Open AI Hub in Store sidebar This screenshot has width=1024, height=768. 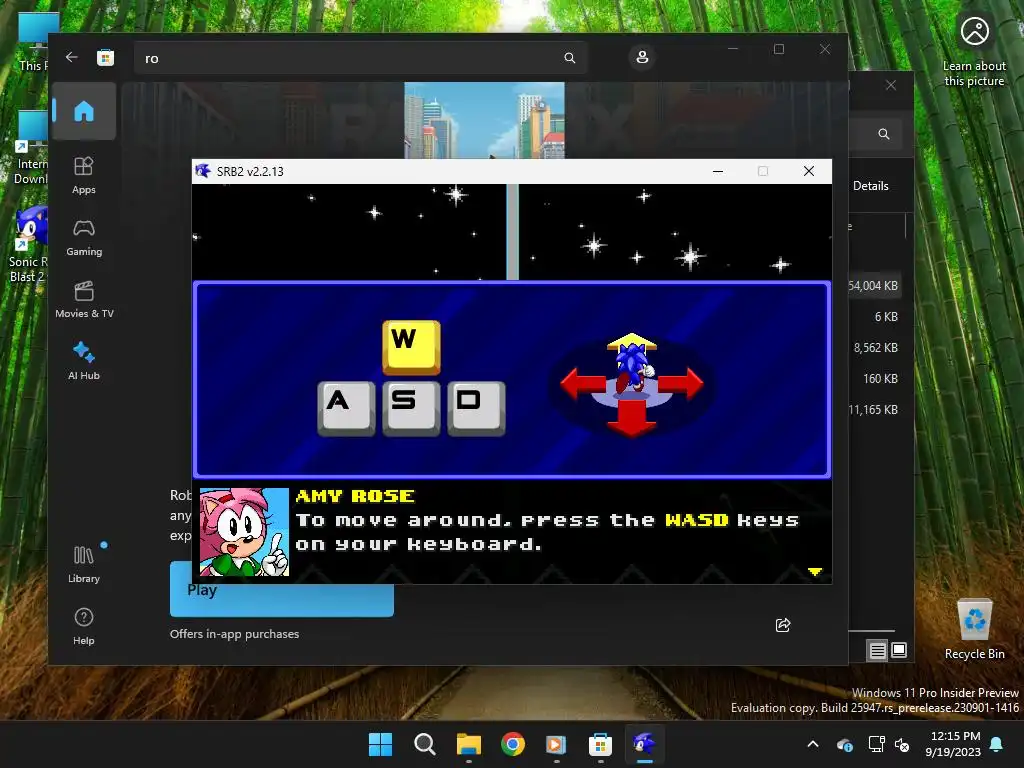click(x=84, y=361)
